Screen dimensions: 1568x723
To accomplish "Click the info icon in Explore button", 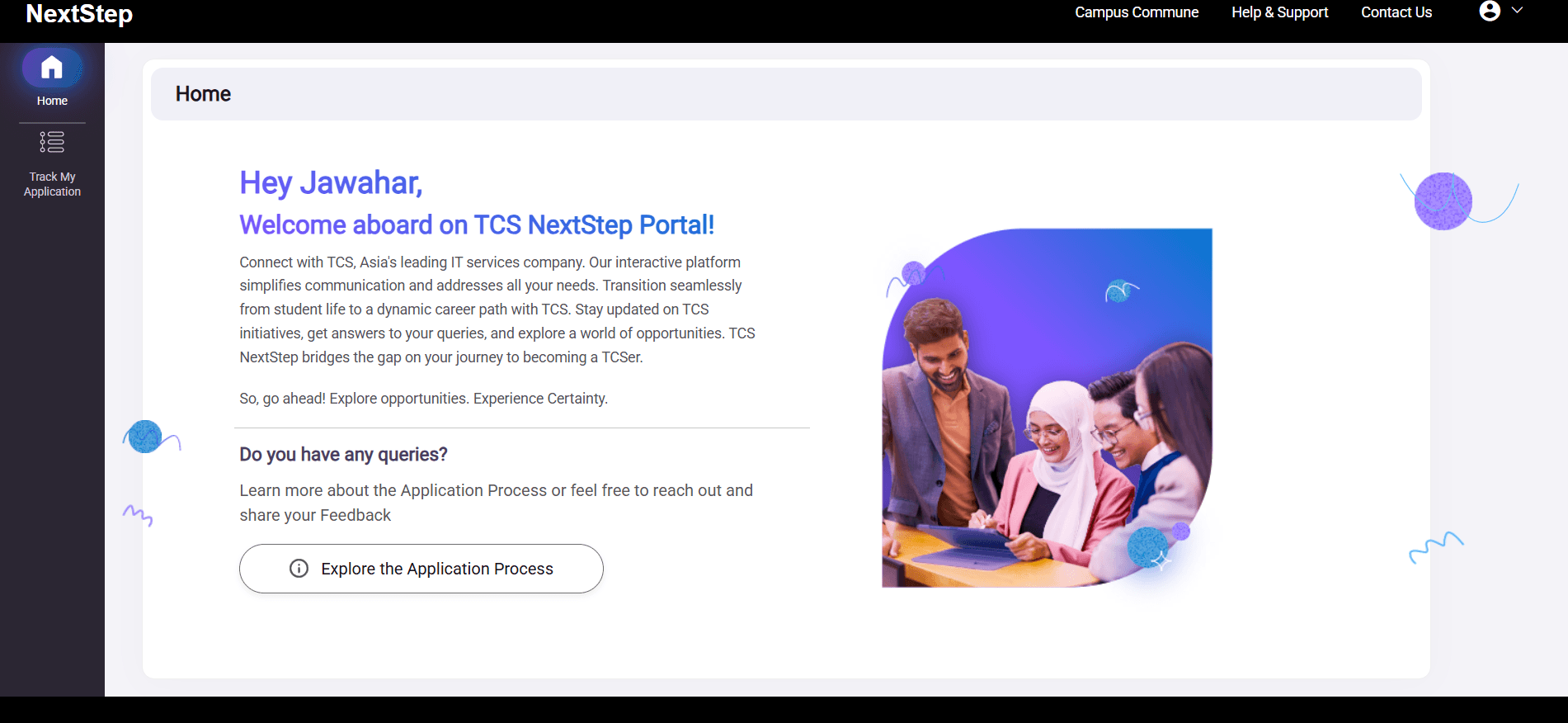I will (299, 569).
